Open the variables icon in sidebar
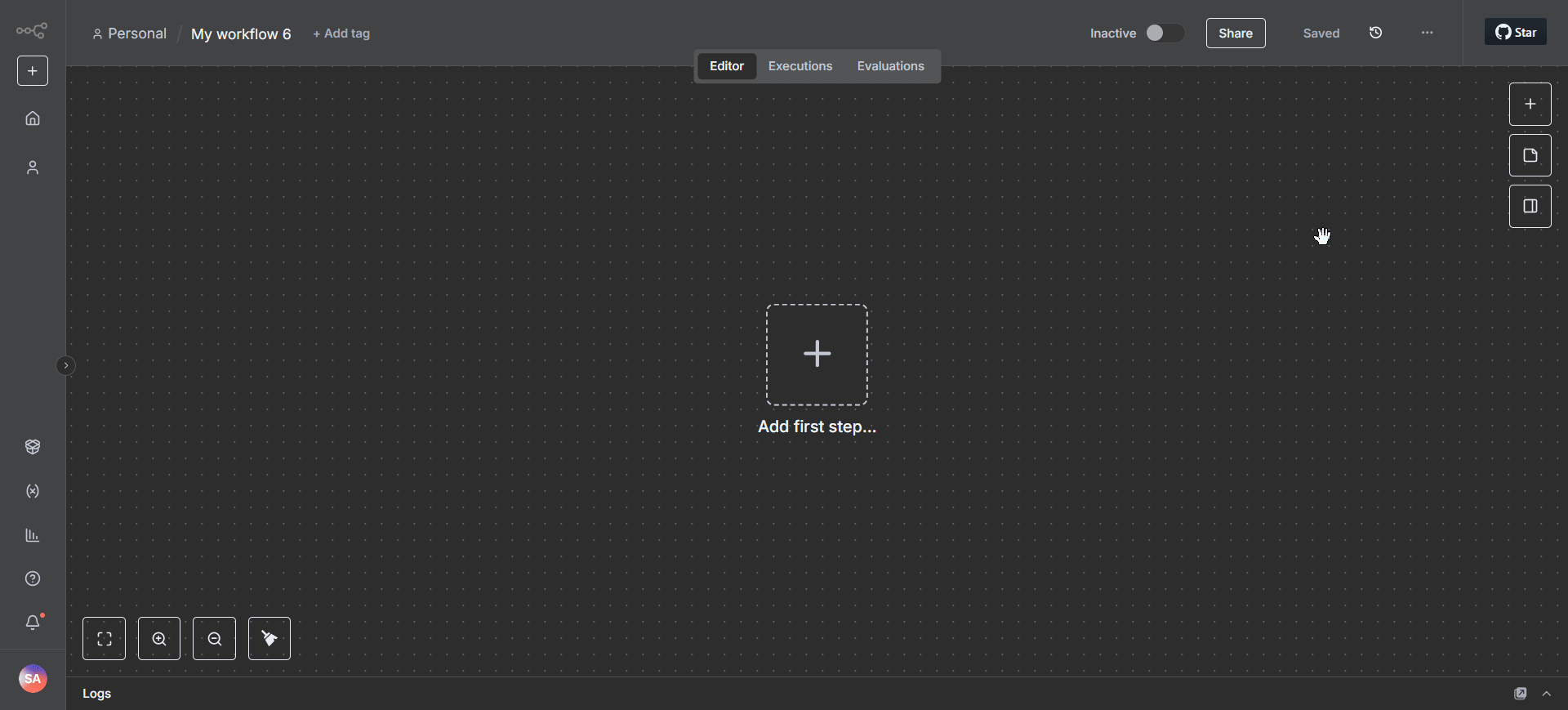The image size is (1568, 710). 33,491
